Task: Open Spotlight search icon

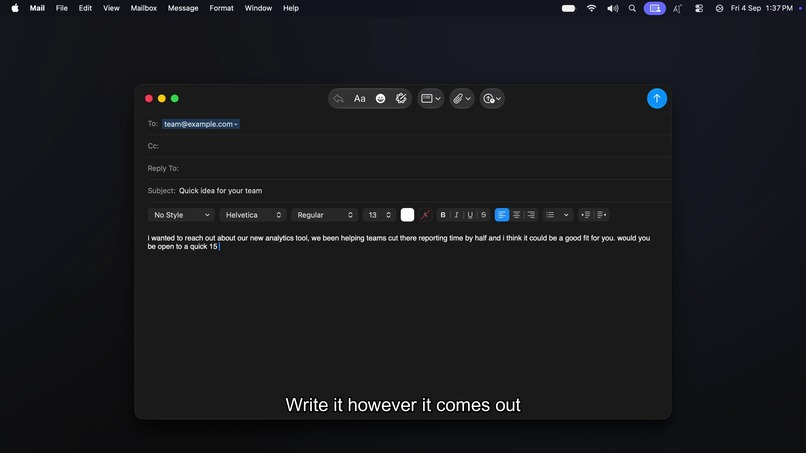Action: coord(632,8)
